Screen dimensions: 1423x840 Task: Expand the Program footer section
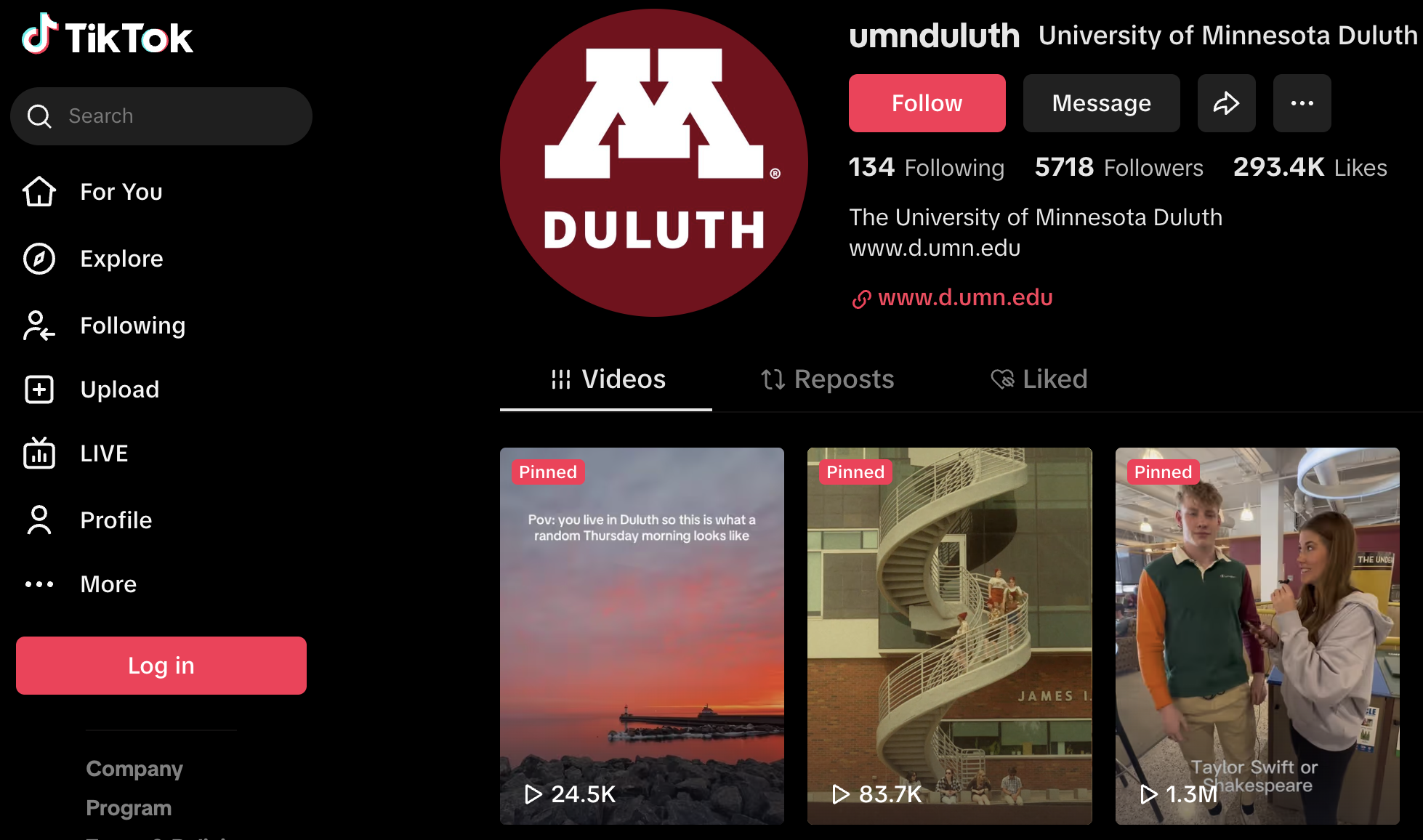click(x=129, y=808)
